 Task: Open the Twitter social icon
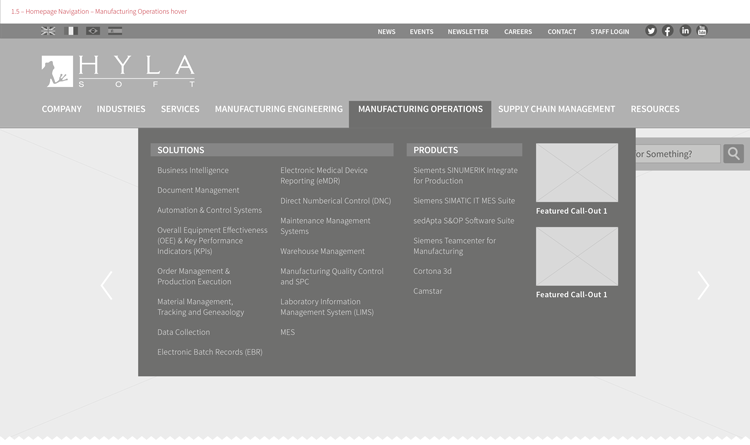coord(651,31)
